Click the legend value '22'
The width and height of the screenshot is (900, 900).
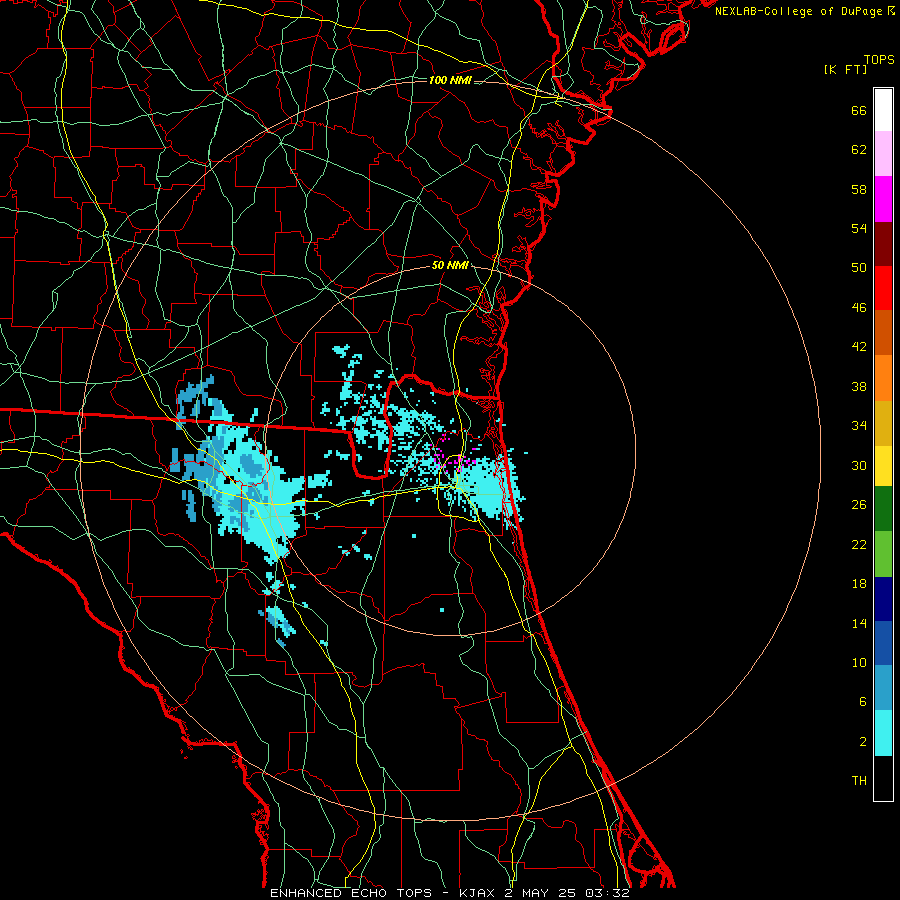point(859,545)
